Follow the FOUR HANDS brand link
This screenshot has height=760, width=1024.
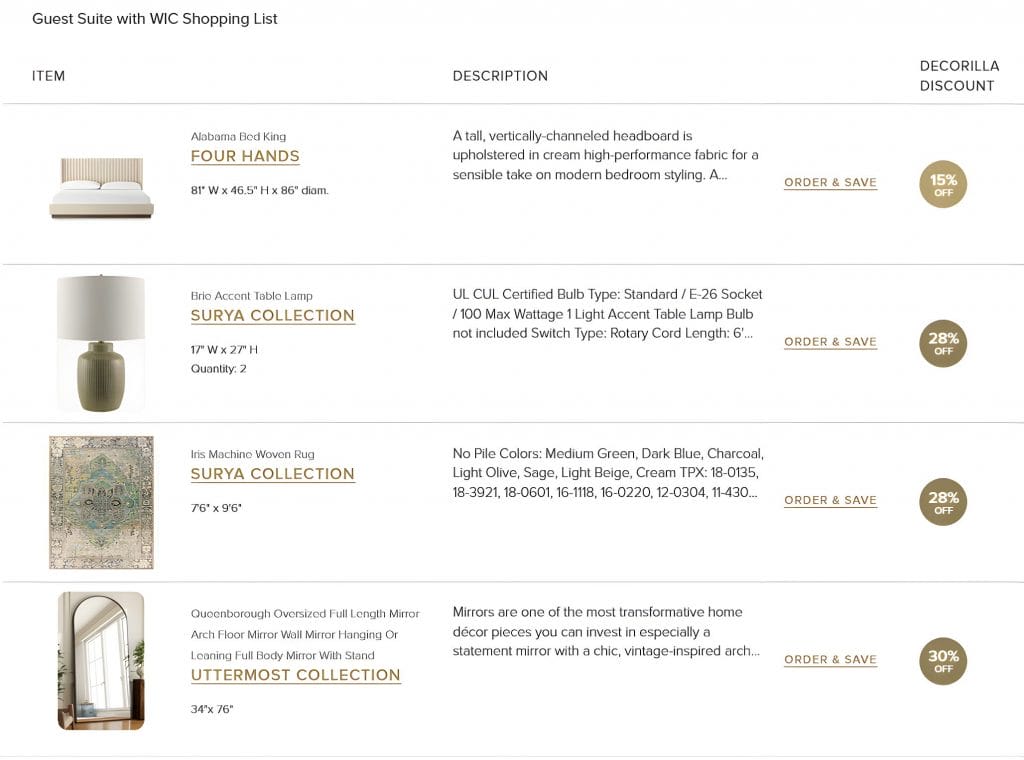coord(245,156)
